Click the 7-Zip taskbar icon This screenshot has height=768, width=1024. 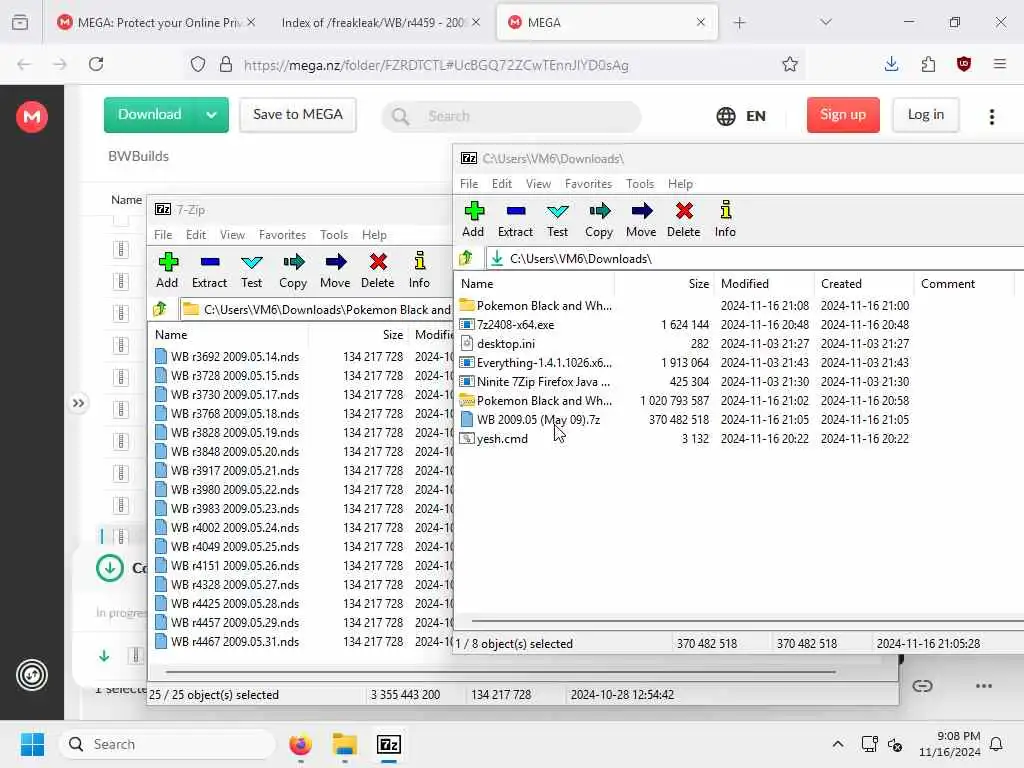click(x=389, y=744)
